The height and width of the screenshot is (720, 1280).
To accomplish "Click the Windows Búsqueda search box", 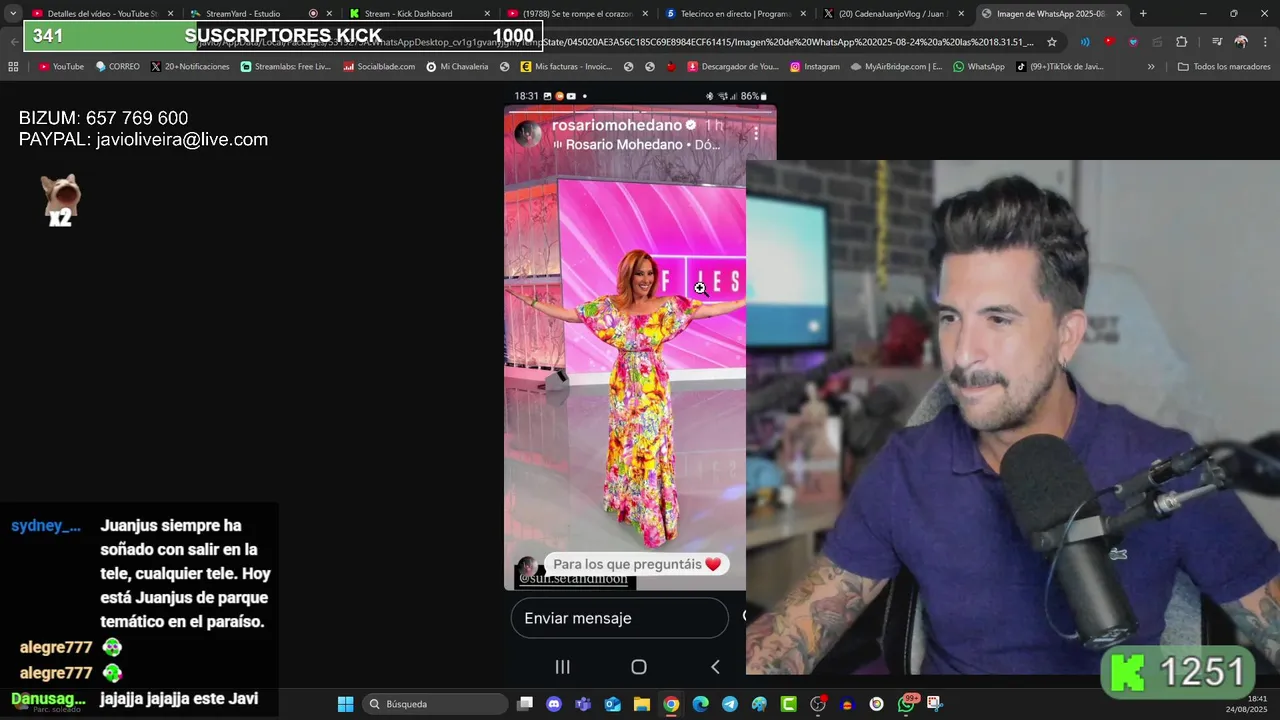I will pos(435,704).
